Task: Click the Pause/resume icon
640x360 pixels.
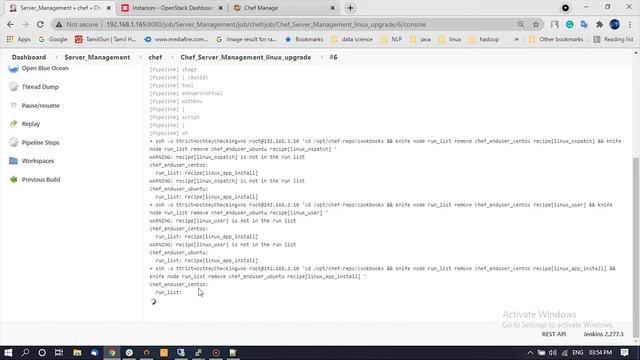Action: [13, 105]
